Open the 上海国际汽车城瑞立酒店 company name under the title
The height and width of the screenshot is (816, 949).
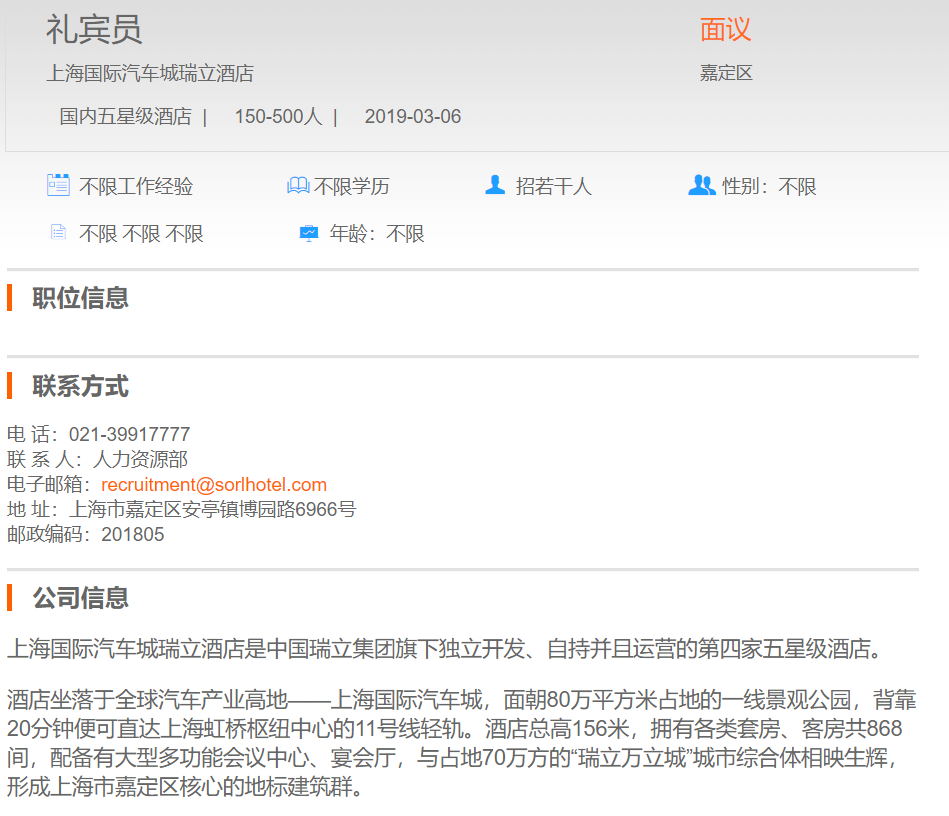150,73
